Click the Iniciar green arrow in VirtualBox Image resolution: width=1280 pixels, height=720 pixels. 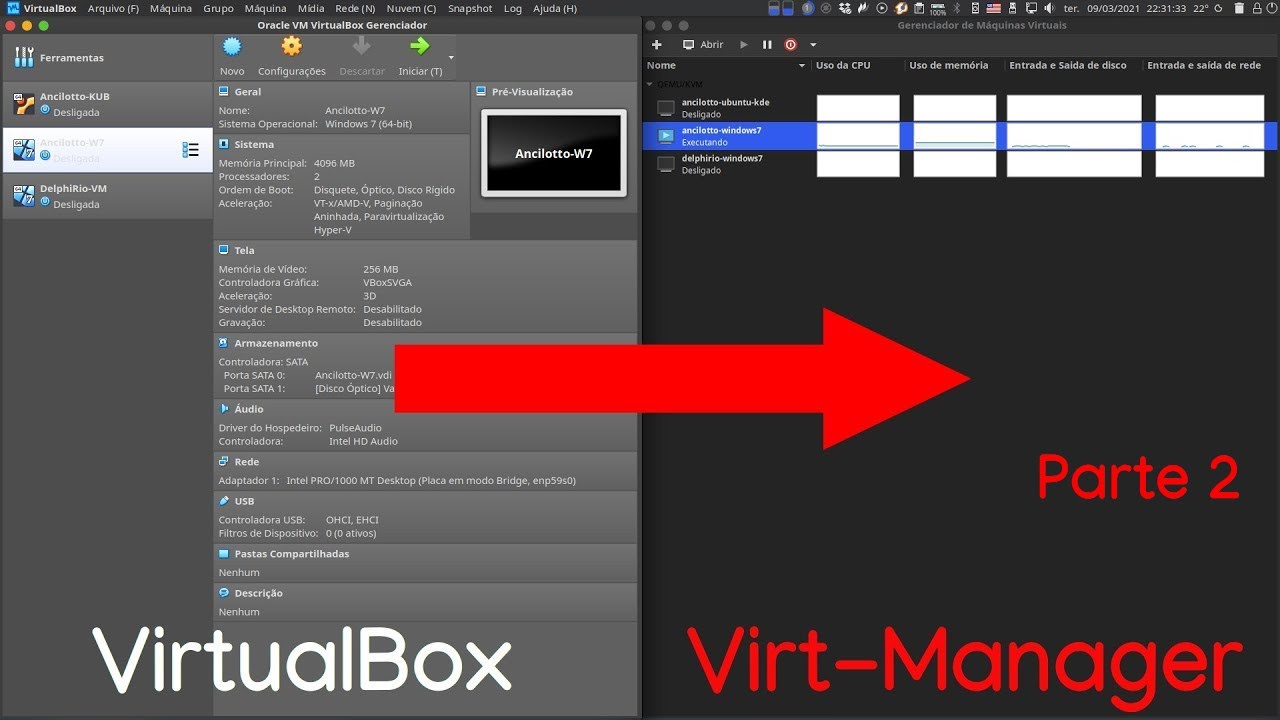click(x=420, y=46)
